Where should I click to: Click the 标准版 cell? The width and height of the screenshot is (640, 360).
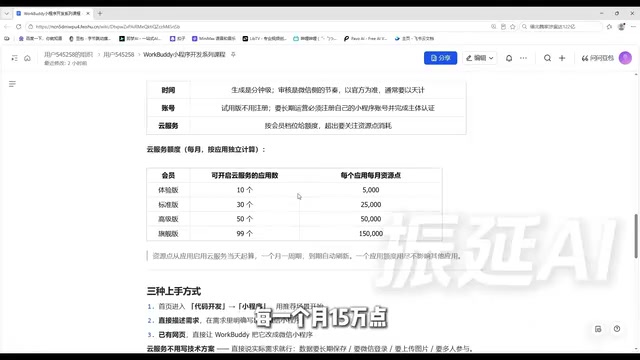[168, 204]
